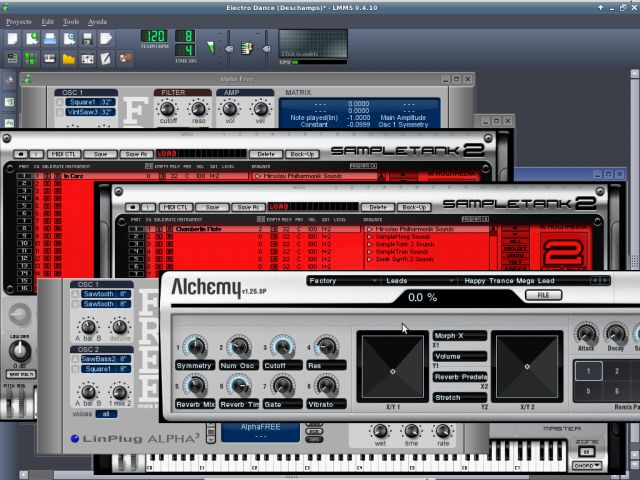Show the Beat+Bassline Editor with the green squares icon
Viewport: 640px width, 480px height.
tap(31, 58)
